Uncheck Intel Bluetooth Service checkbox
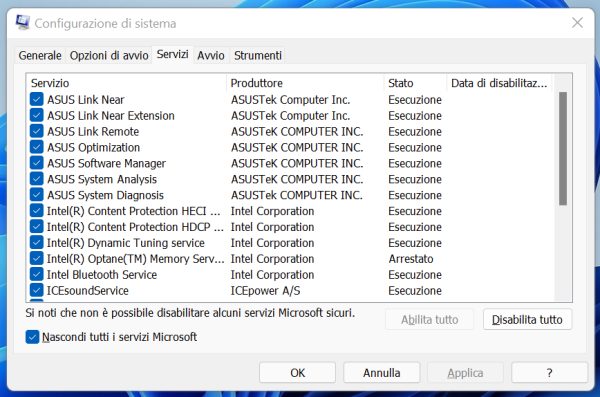 click(x=36, y=274)
